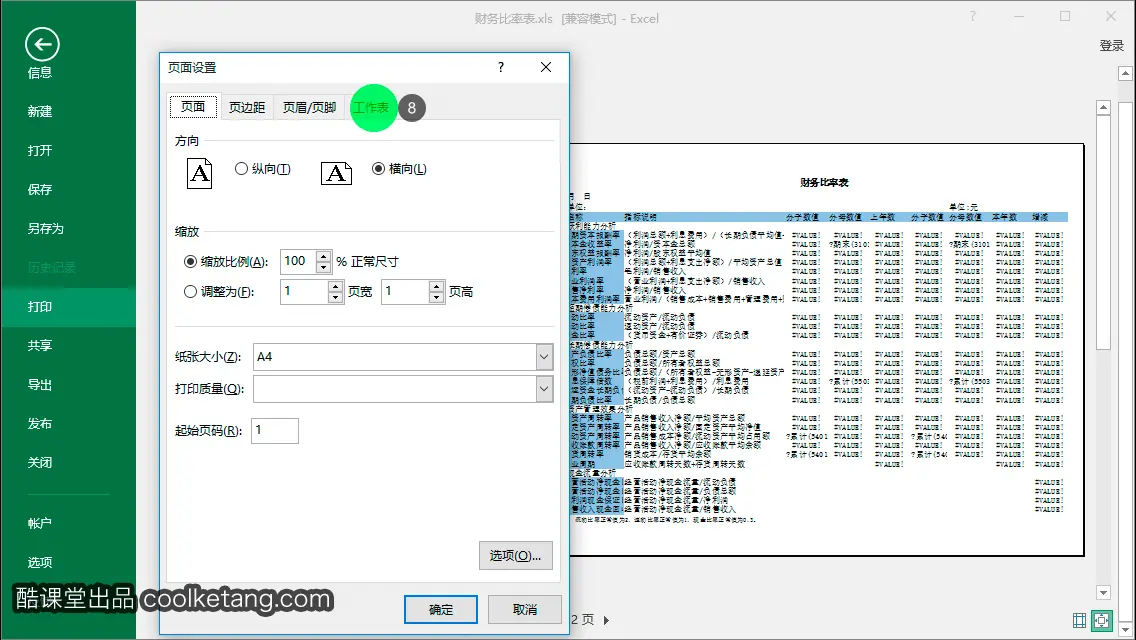Select 导出 in the Backstage sidebar

[x=40, y=385]
